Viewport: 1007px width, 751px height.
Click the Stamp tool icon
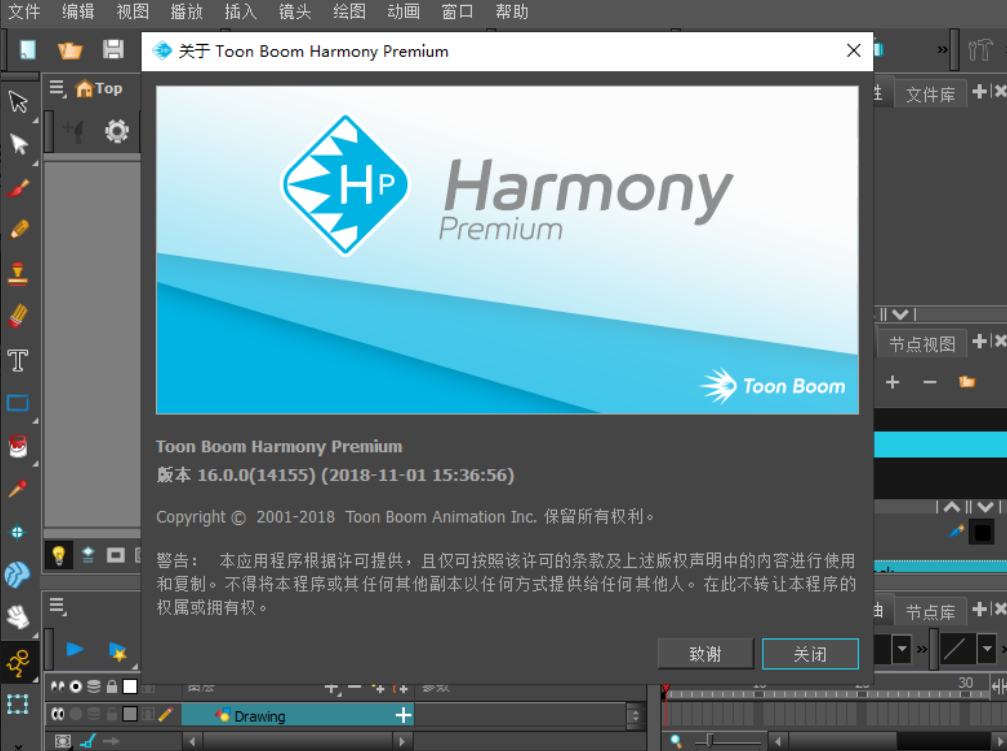(18, 273)
